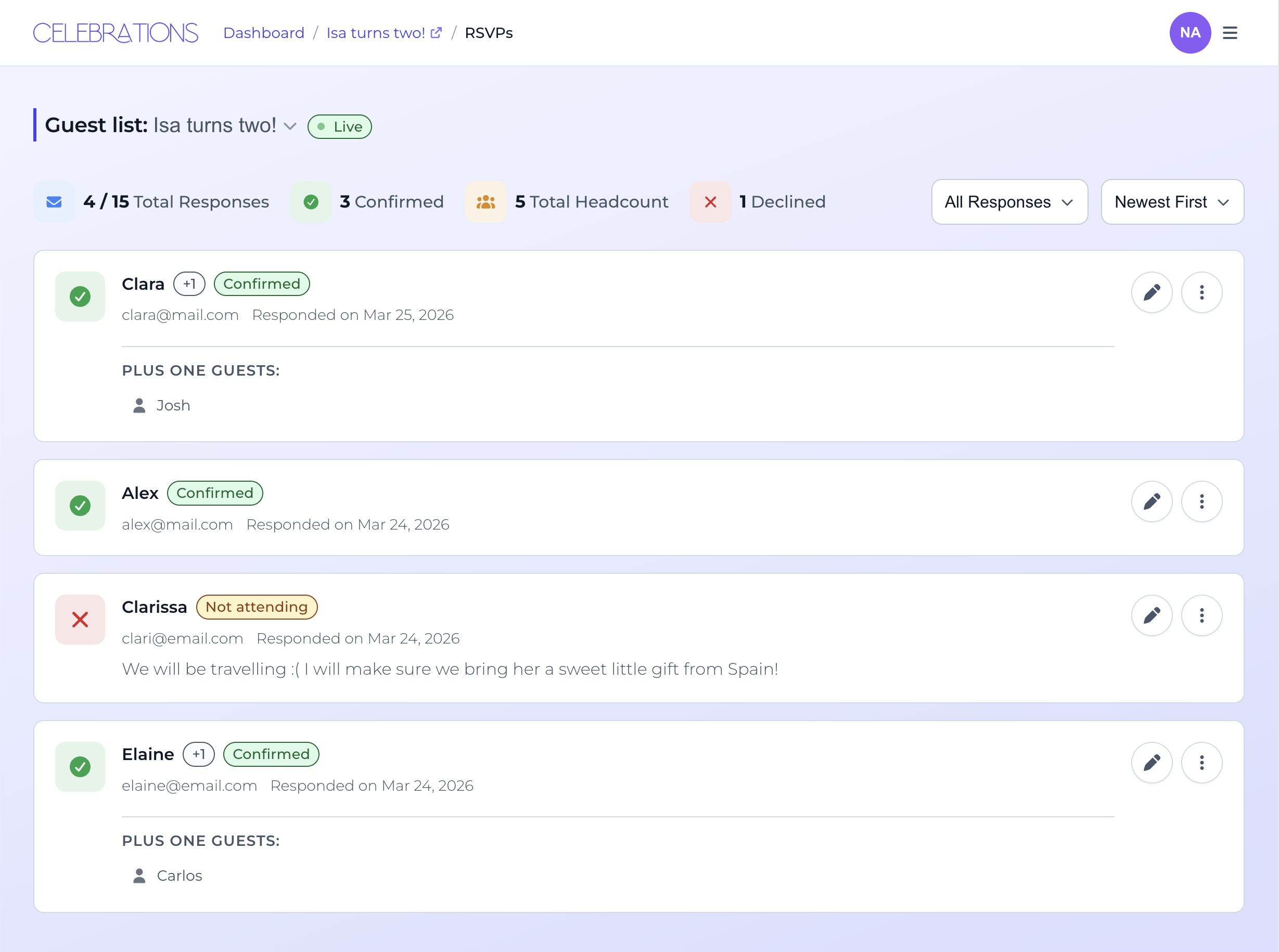Screen dimensions: 1279x952
Task: Click the edit pencil icon for Elaine
Action: point(1151,763)
